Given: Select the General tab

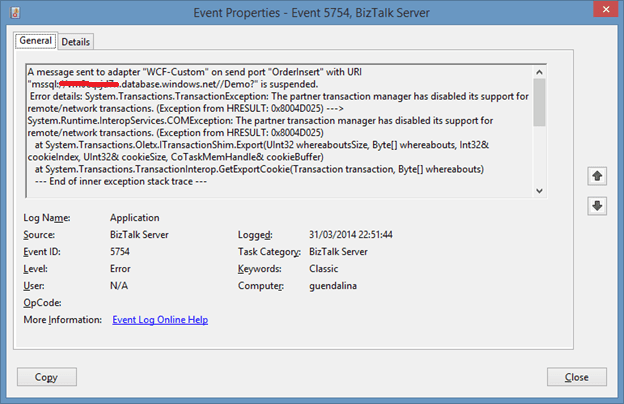Looking at the screenshot, I should [35, 41].
